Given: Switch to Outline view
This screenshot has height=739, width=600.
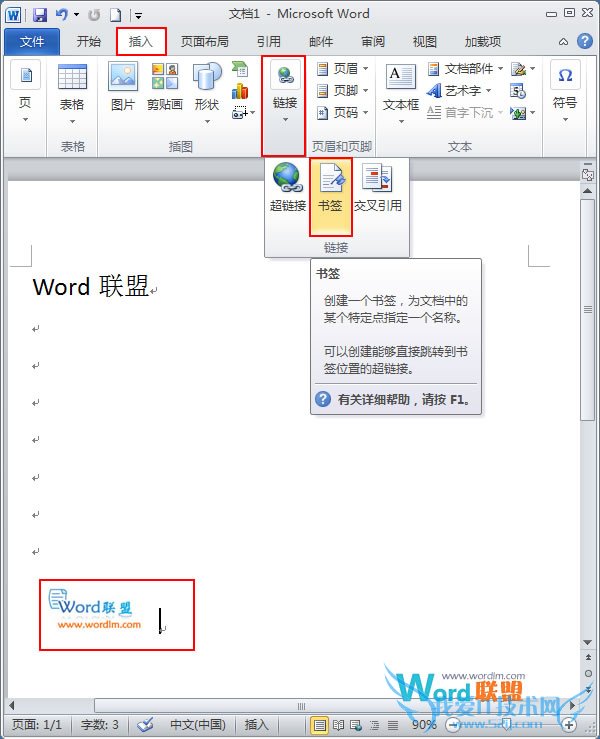Looking at the screenshot, I should (x=374, y=725).
